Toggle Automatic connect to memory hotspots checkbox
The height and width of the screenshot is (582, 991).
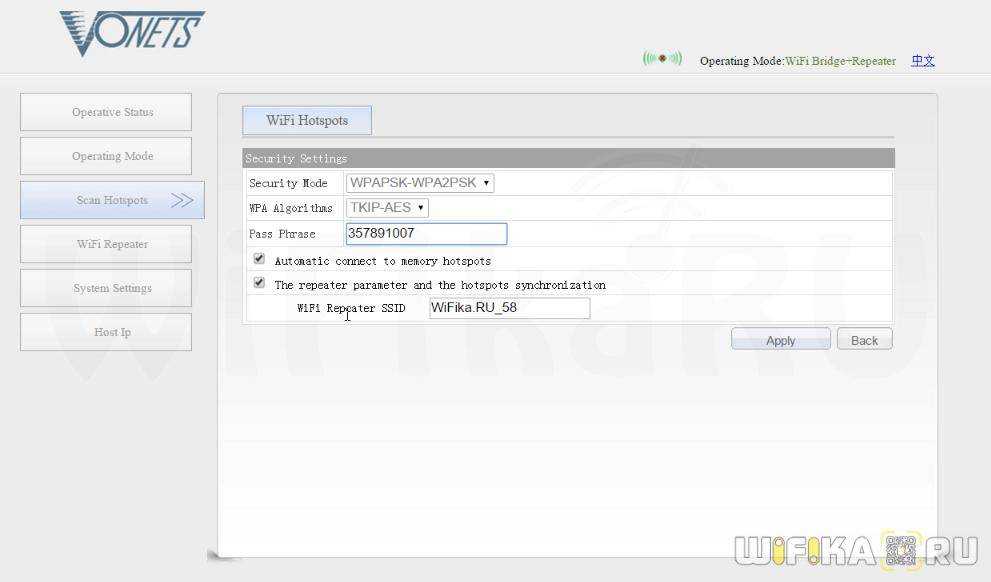pyautogui.click(x=259, y=258)
